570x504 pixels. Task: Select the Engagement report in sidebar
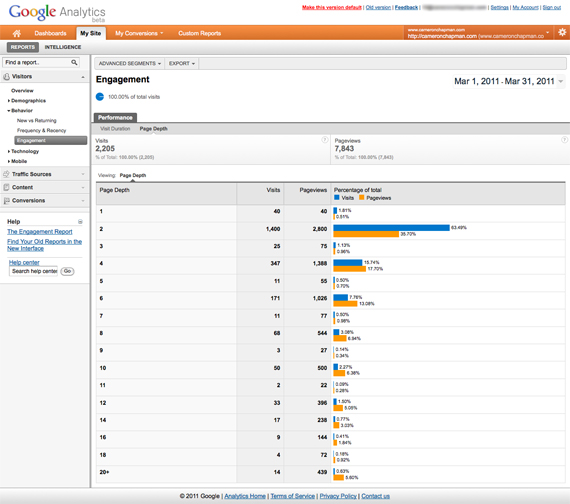pyautogui.click(x=51, y=140)
